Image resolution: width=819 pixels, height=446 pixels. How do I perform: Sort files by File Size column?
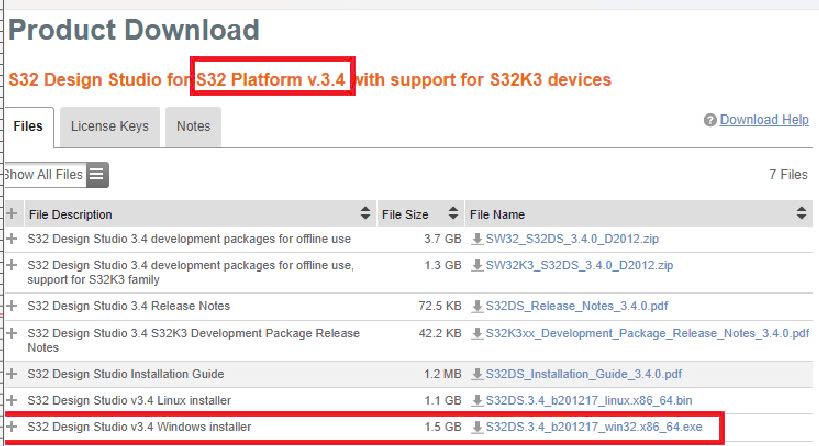point(453,214)
